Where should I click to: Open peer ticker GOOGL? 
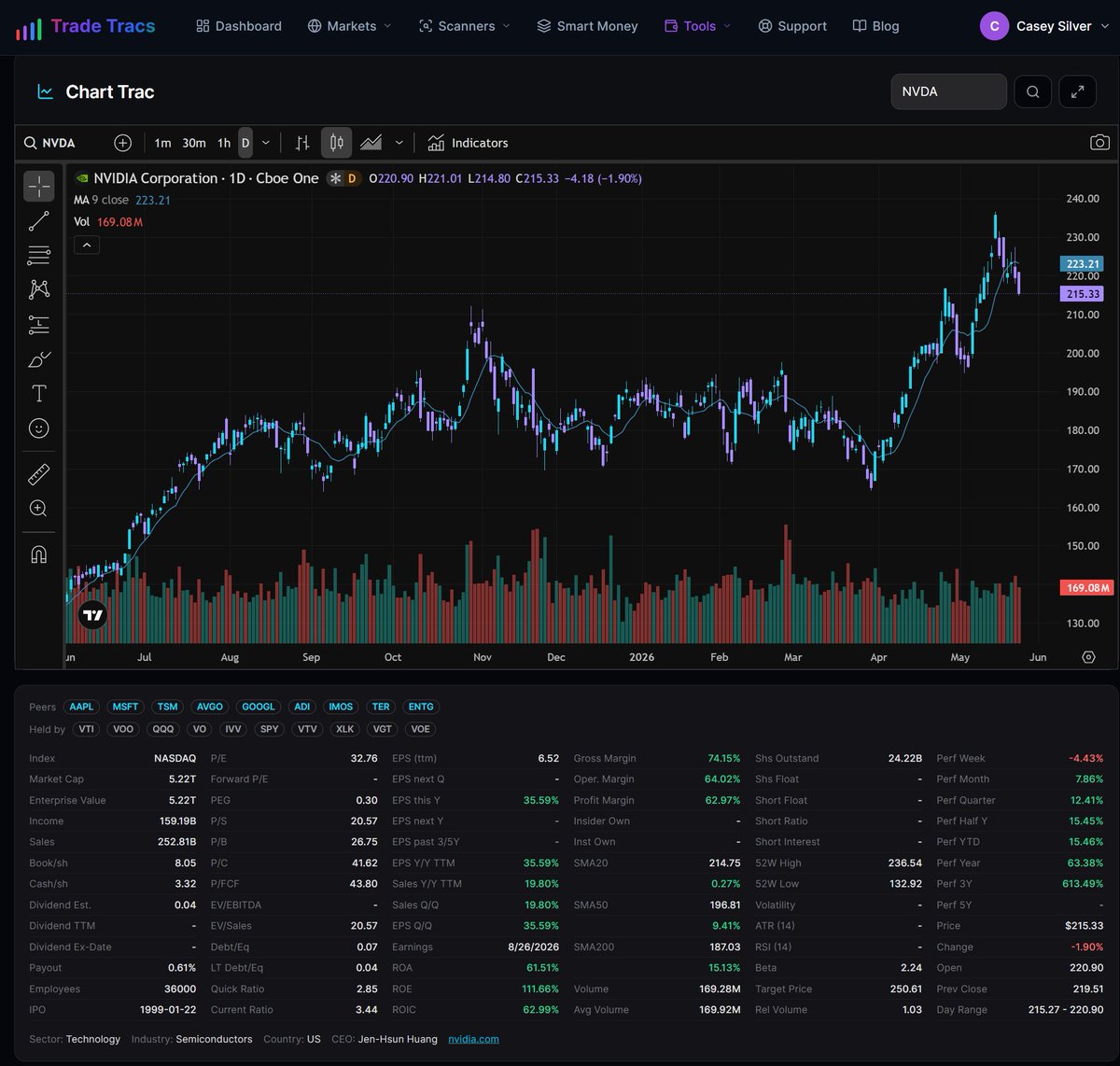pyautogui.click(x=258, y=707)
